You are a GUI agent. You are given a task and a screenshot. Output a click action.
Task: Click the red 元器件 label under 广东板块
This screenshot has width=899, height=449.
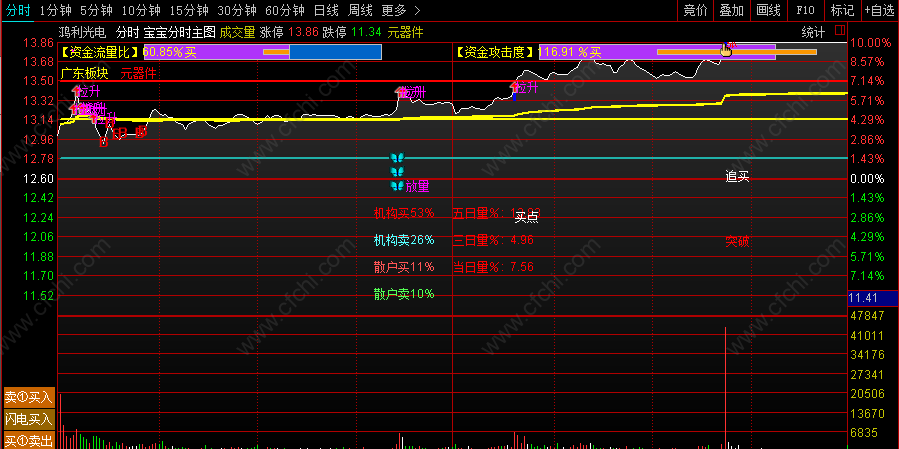point(138,73)
